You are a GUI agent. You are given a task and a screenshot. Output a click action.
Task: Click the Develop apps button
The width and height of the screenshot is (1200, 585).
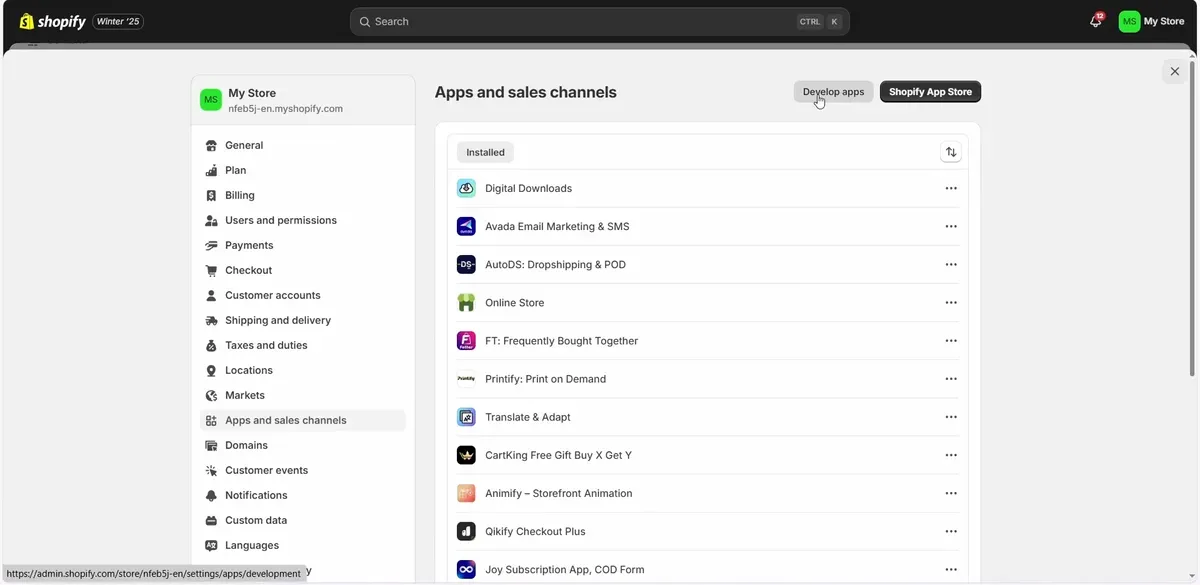833,92
